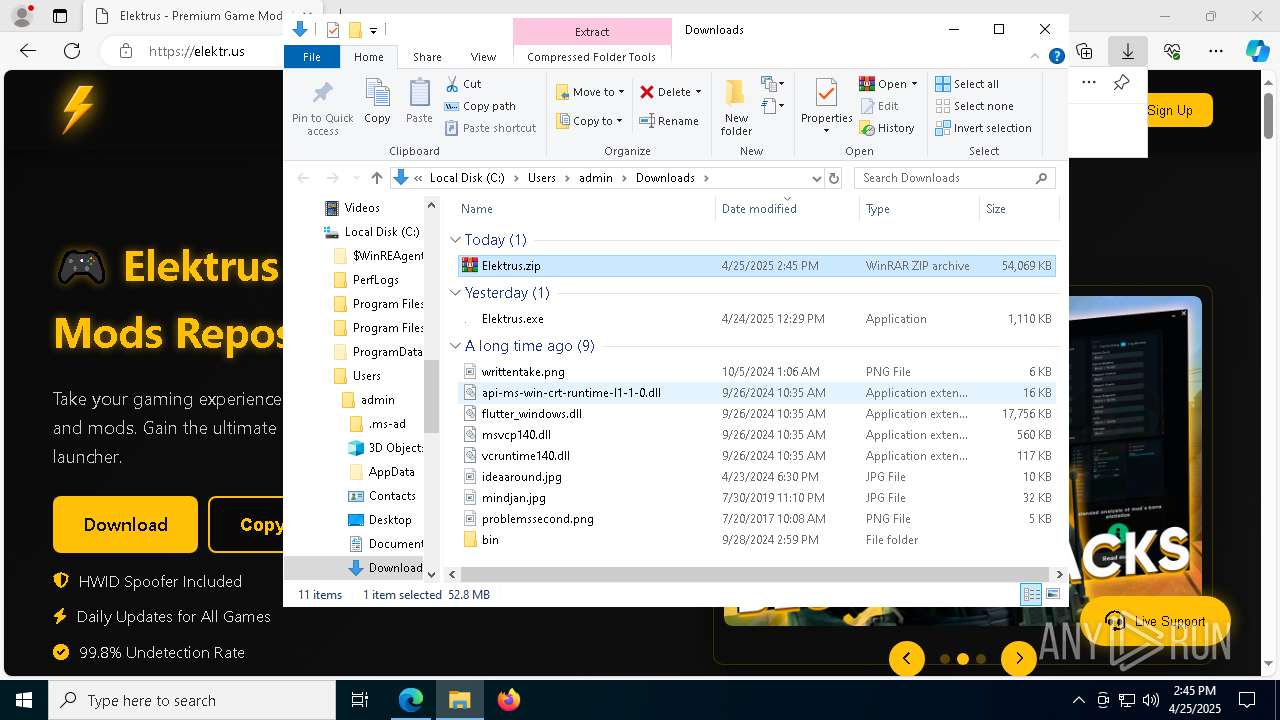Click the Download button on Elektrus page
1280x720 pixels.
tap(125, 524)
